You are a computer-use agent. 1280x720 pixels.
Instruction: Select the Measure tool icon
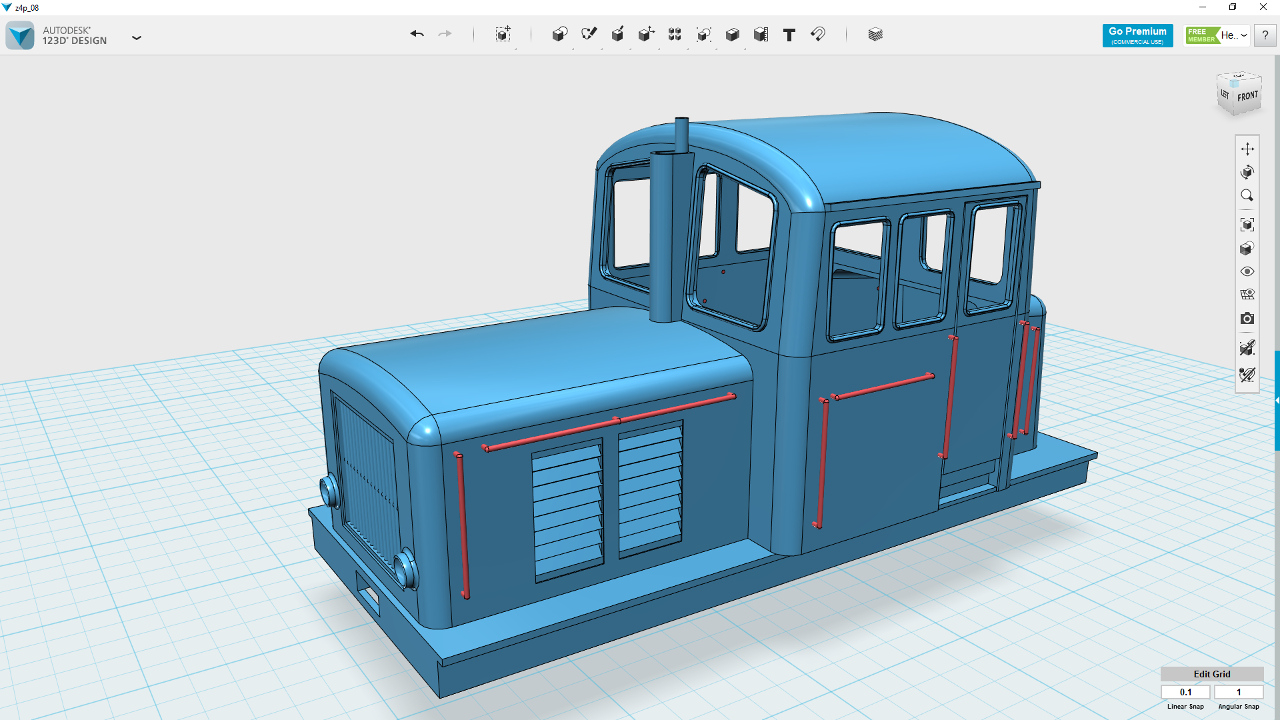point(761,34)
